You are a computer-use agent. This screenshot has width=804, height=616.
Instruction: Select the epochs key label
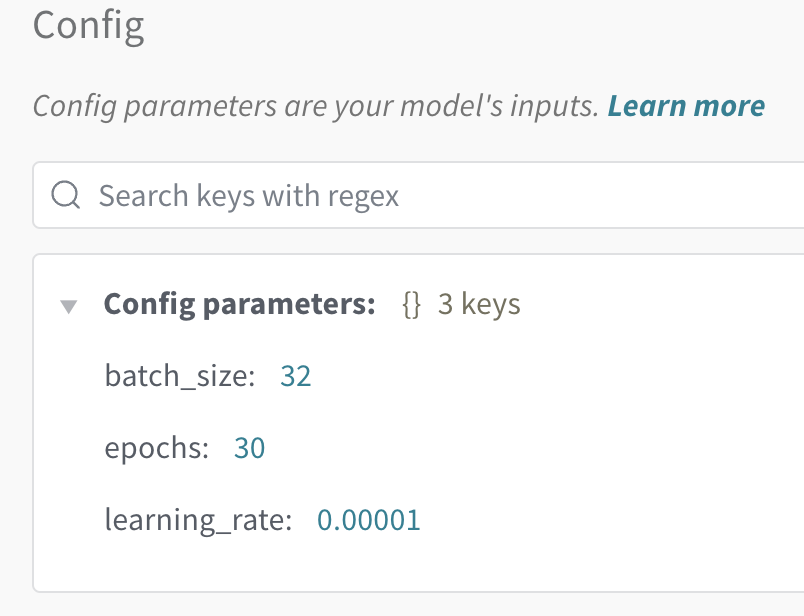156,448
